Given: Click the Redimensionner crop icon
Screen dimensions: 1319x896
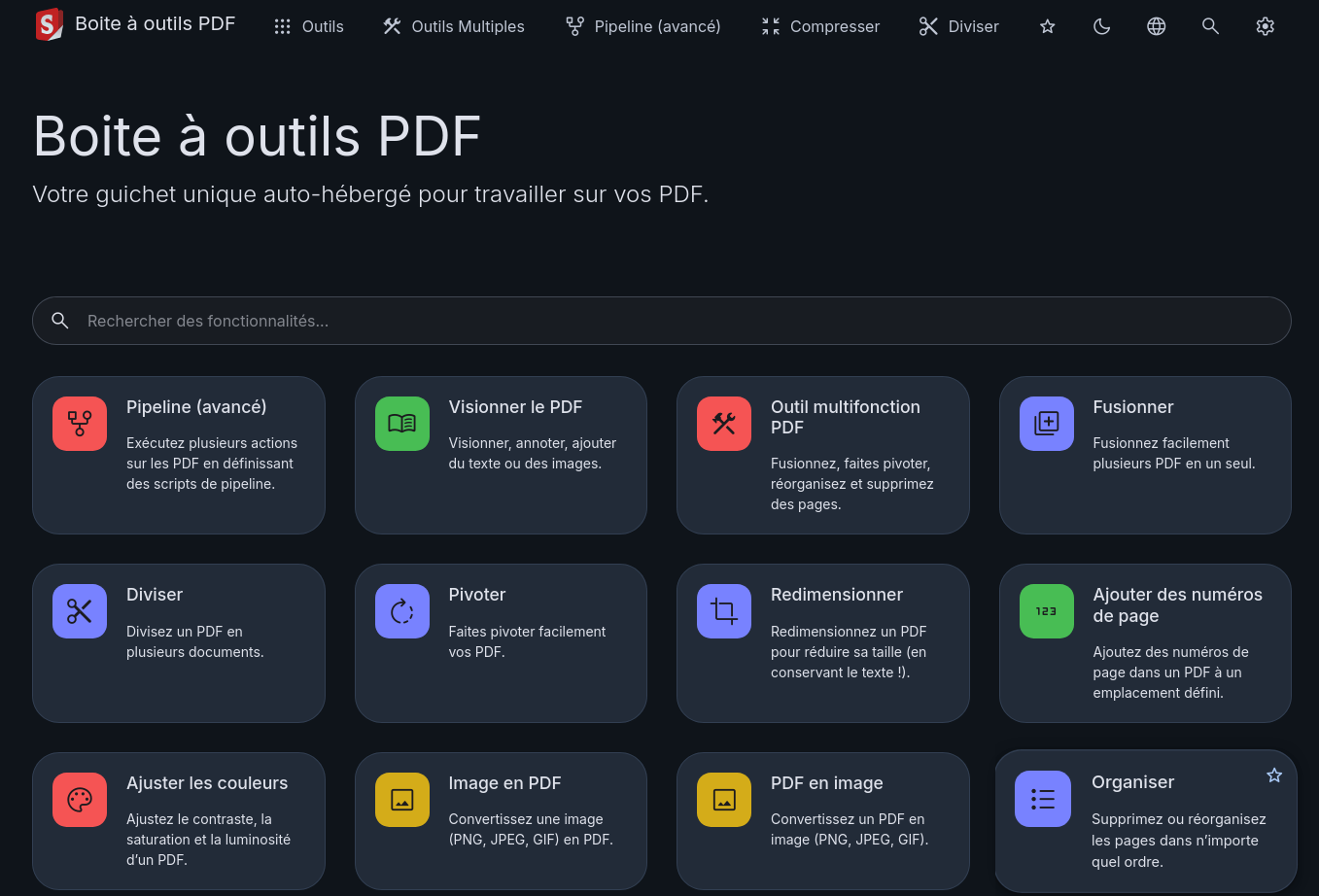Looking at the screenshot, I should [724, 611].
